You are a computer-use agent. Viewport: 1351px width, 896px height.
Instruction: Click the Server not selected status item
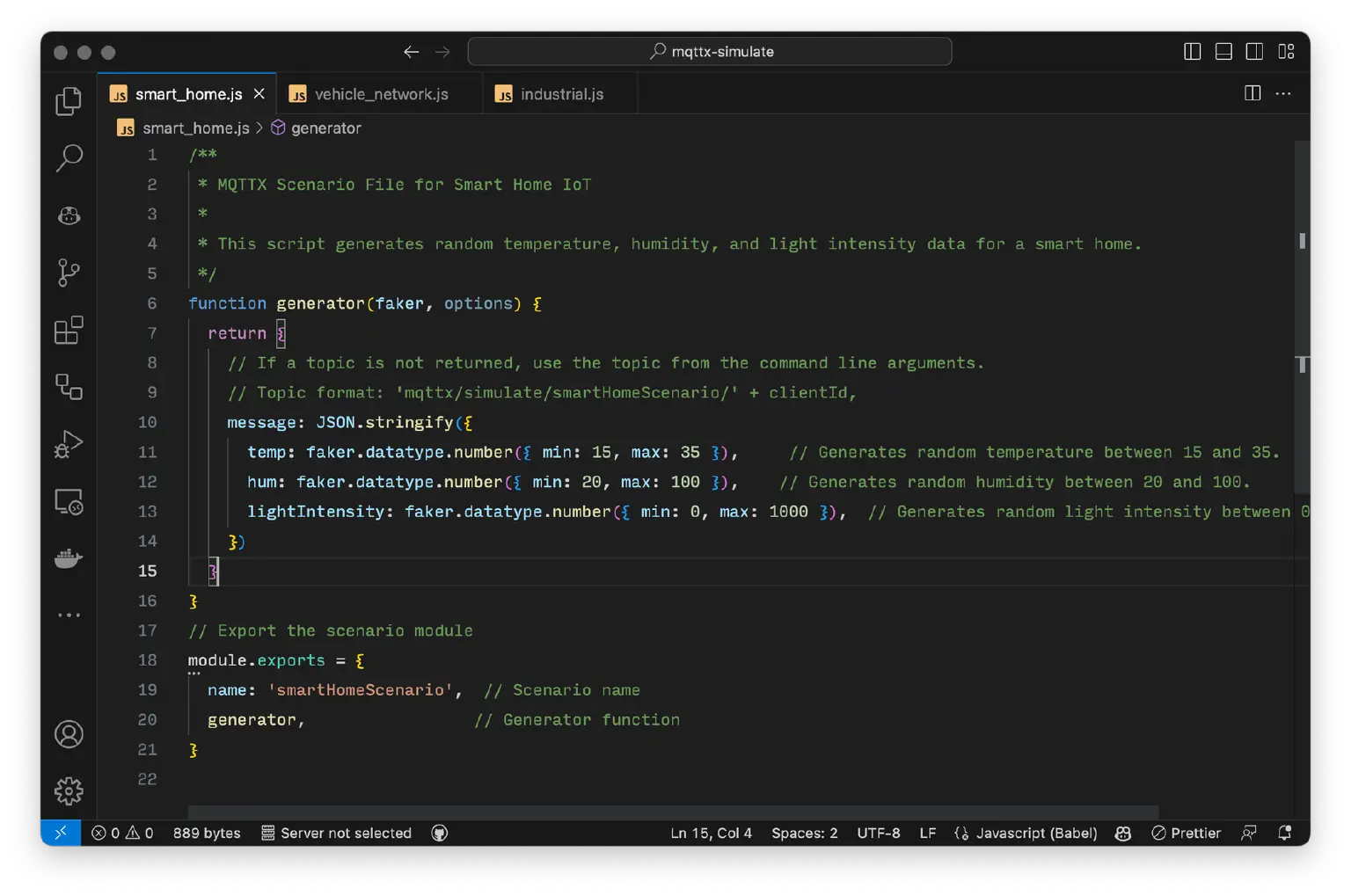pos(337,833)
